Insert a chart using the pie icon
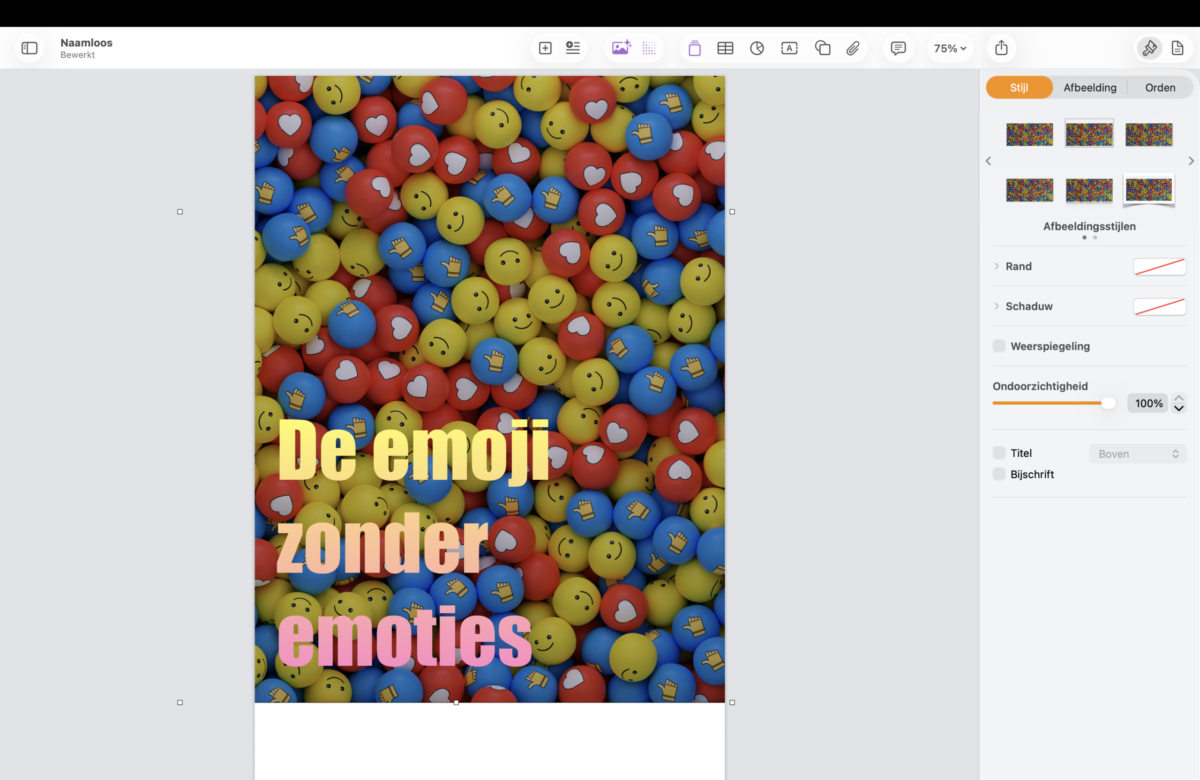The width and height of the screenshot is (1200, 780). pyautogui.click(x=757, y=48)
